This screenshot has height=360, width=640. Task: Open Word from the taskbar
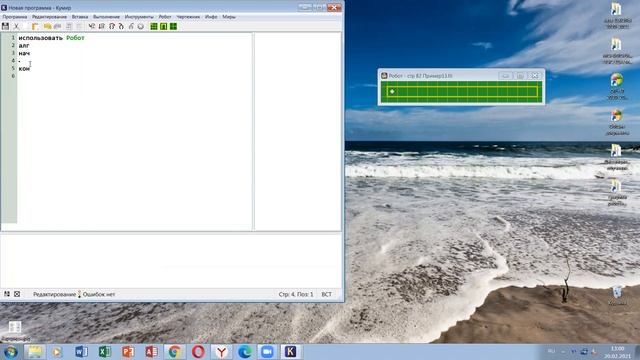[81, 351]
